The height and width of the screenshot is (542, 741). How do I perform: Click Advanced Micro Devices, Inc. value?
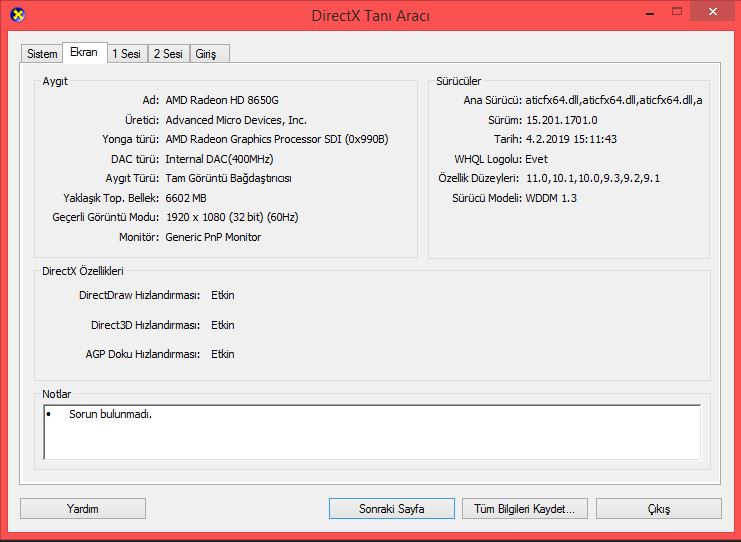(236, 120)
